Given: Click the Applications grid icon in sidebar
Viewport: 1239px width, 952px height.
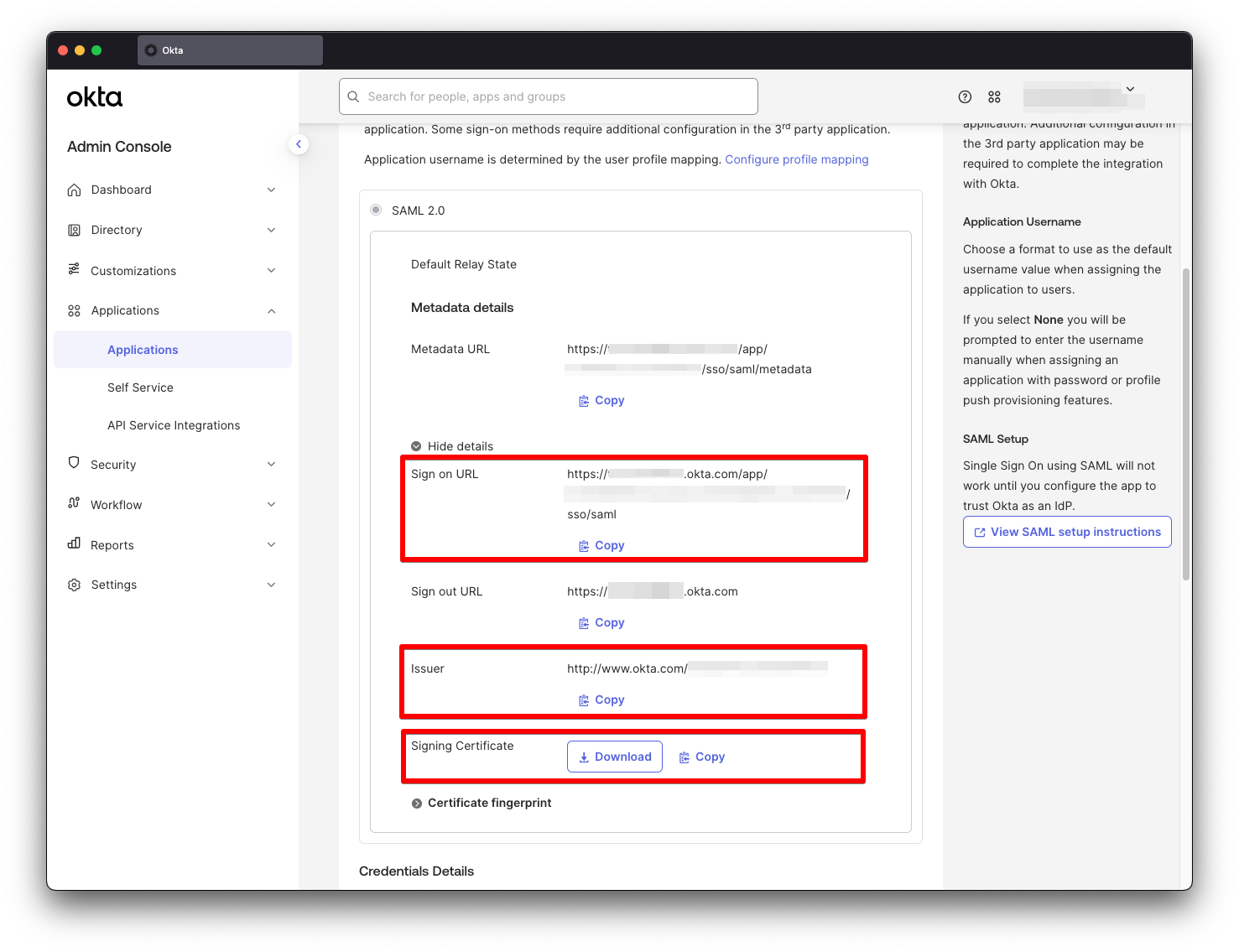Looking at the screenshot, I should (x=75, y=310).
